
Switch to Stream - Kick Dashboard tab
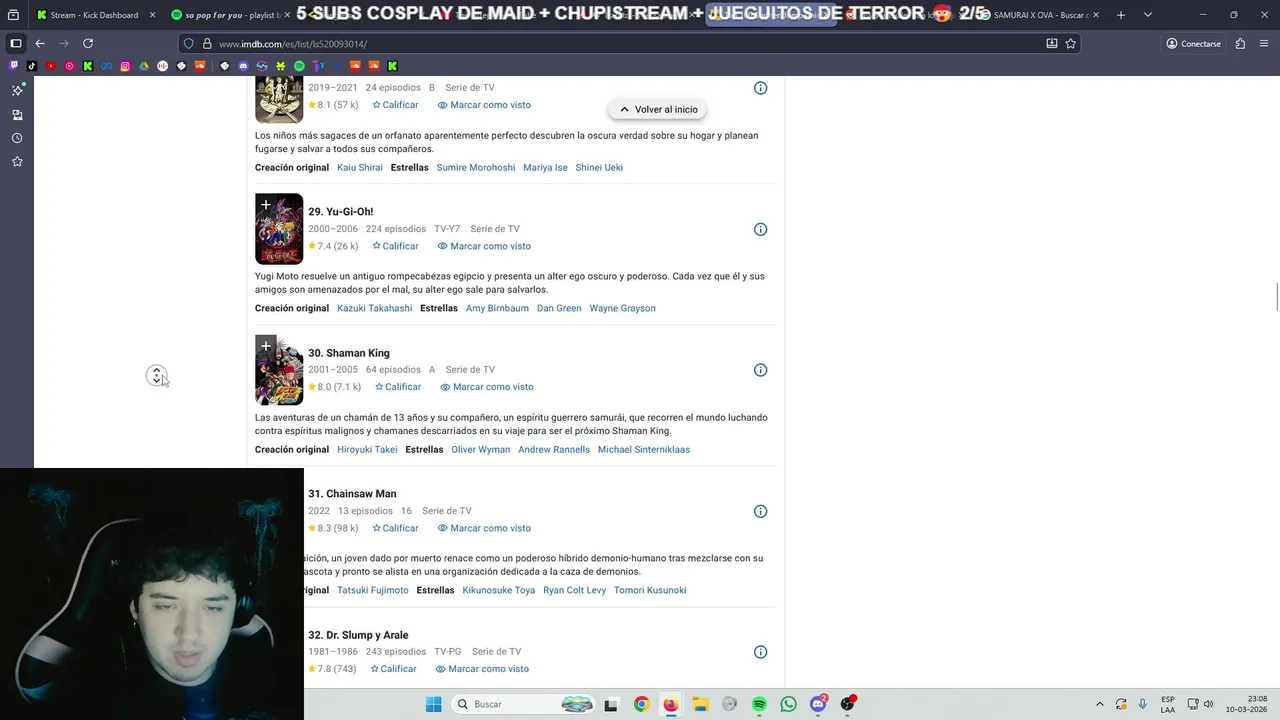coord(94,15)
